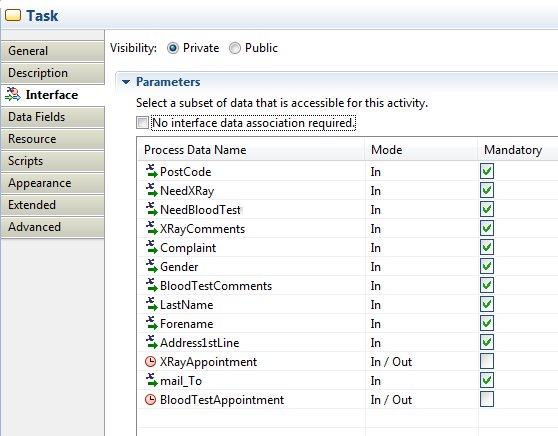Viewport: 558px width, 436px height.
Task: Select the PostCode row name
Action: coord(185,172)
